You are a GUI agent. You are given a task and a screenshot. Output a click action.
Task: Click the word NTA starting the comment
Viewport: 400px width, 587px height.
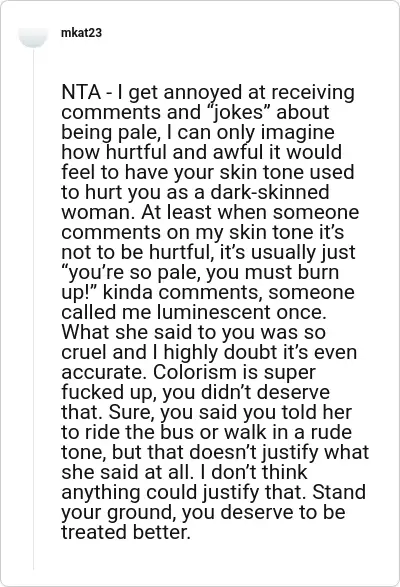(x=81, y=92)
